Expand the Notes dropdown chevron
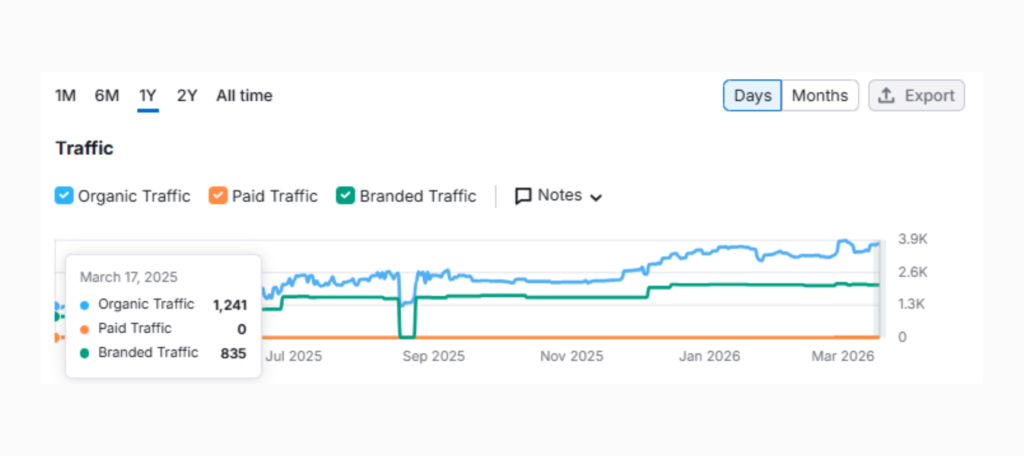Viewport: 1024px width, 456px height. pos(597,197)
